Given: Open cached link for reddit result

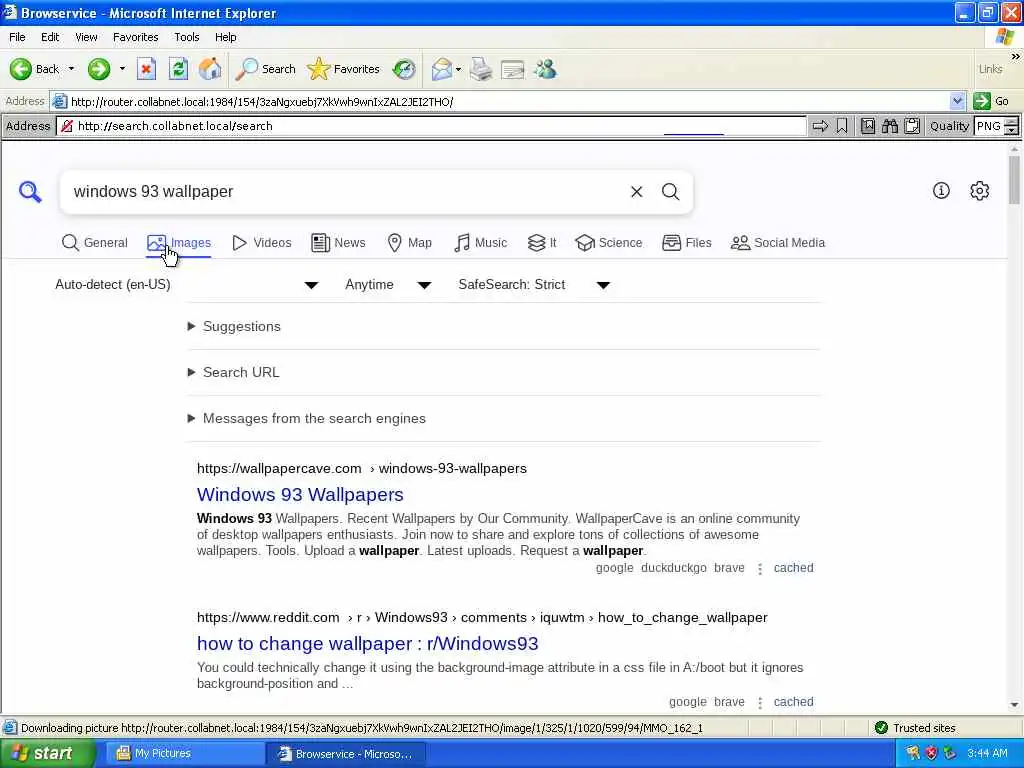Looking at the screenshot, I should (x=793, y=702).
